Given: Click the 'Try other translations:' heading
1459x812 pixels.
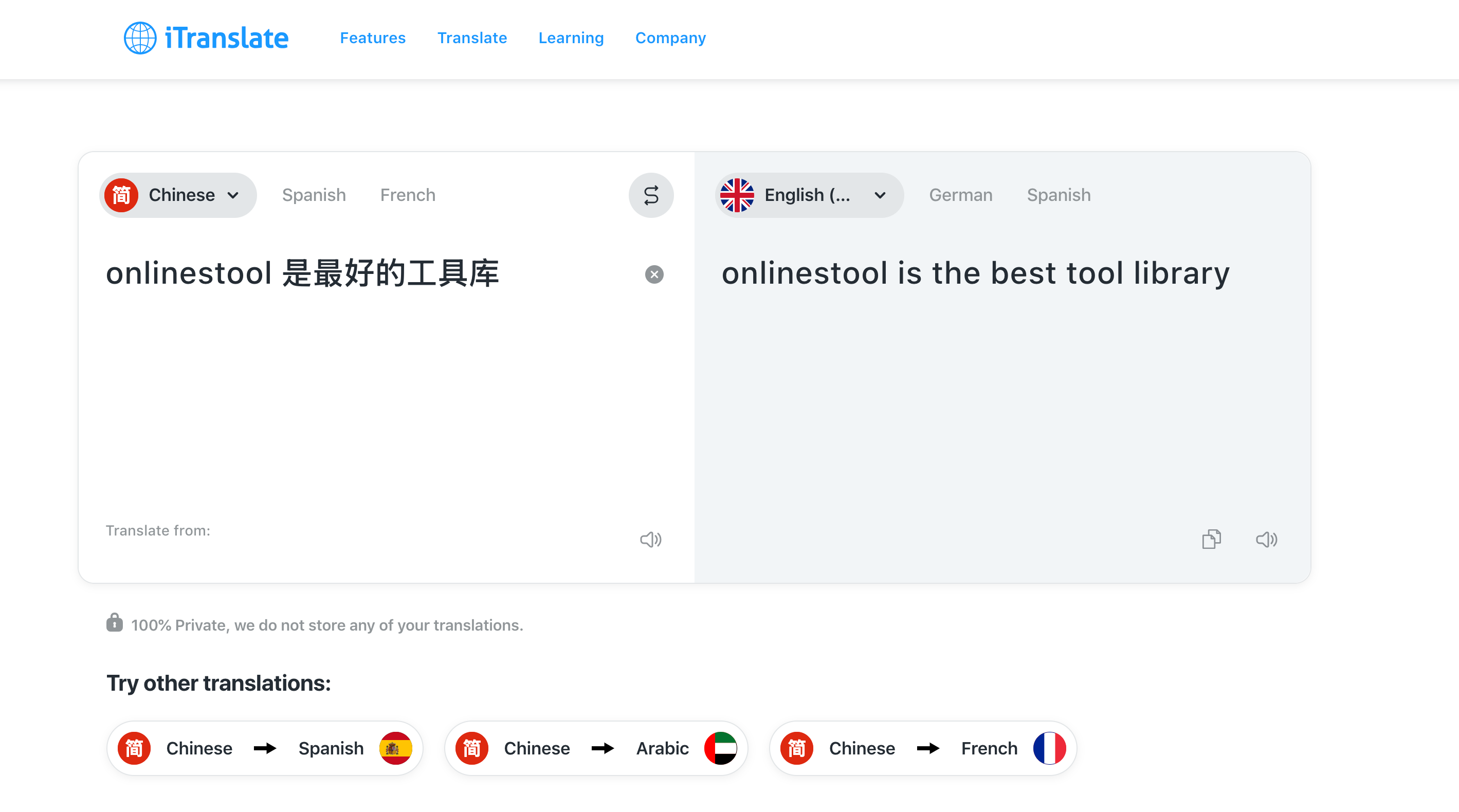Looking at the screenshot, I should pos(218,683).
